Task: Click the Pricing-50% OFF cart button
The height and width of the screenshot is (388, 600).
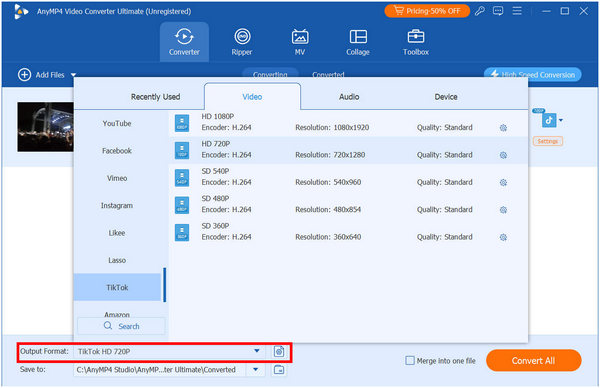Action: click(427, 11)
